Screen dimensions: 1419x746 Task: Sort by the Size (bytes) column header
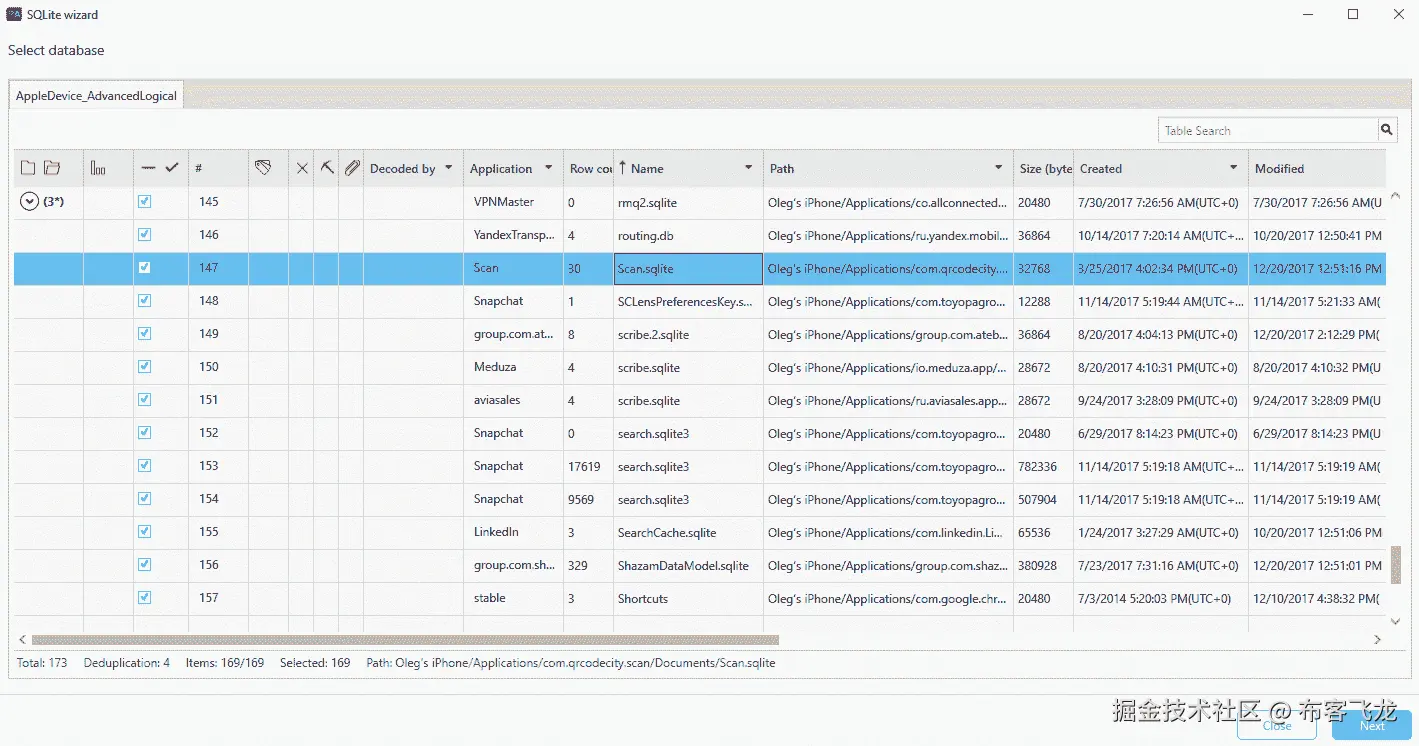[1045, 169]
